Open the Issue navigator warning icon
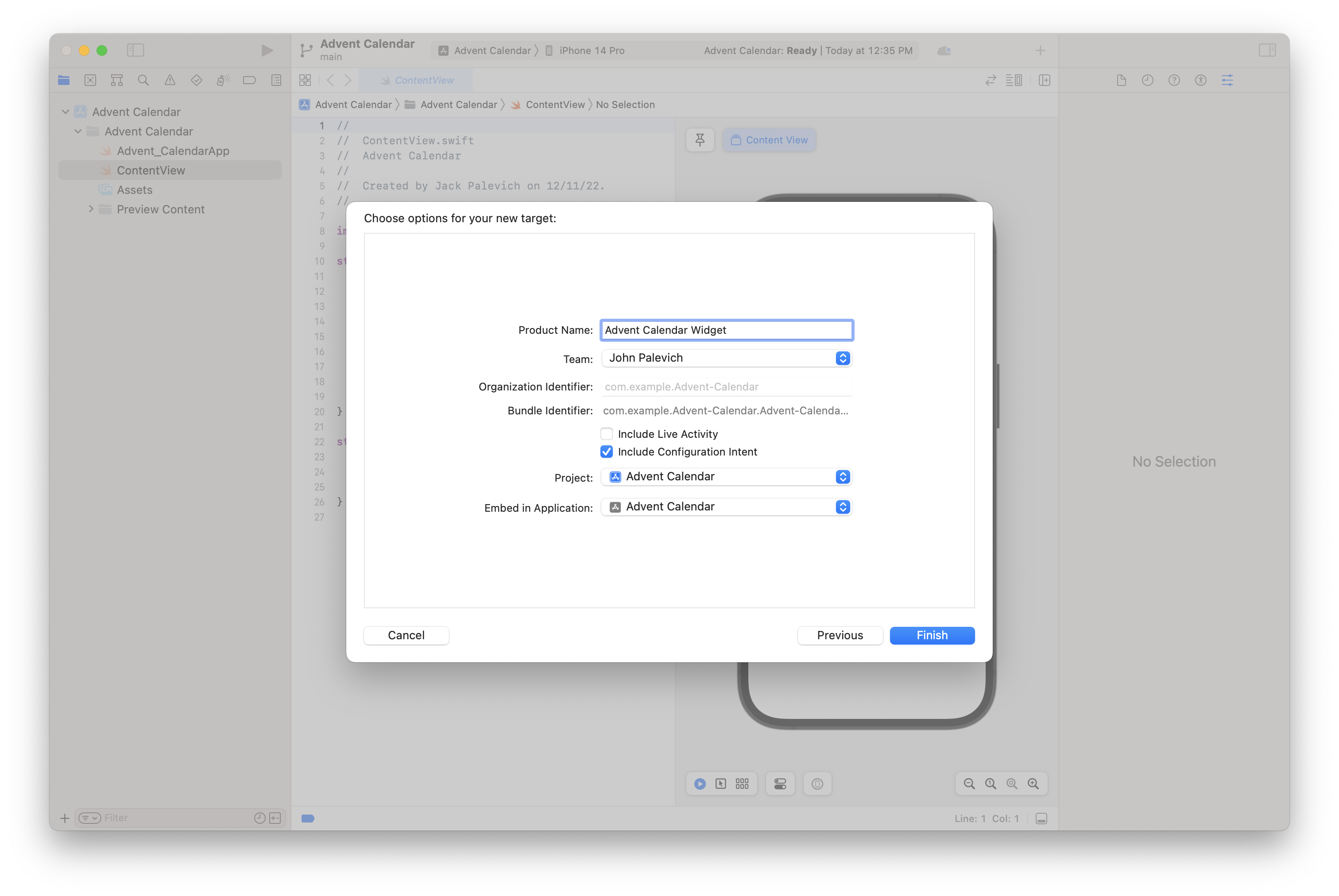 [x=170, y=80]
